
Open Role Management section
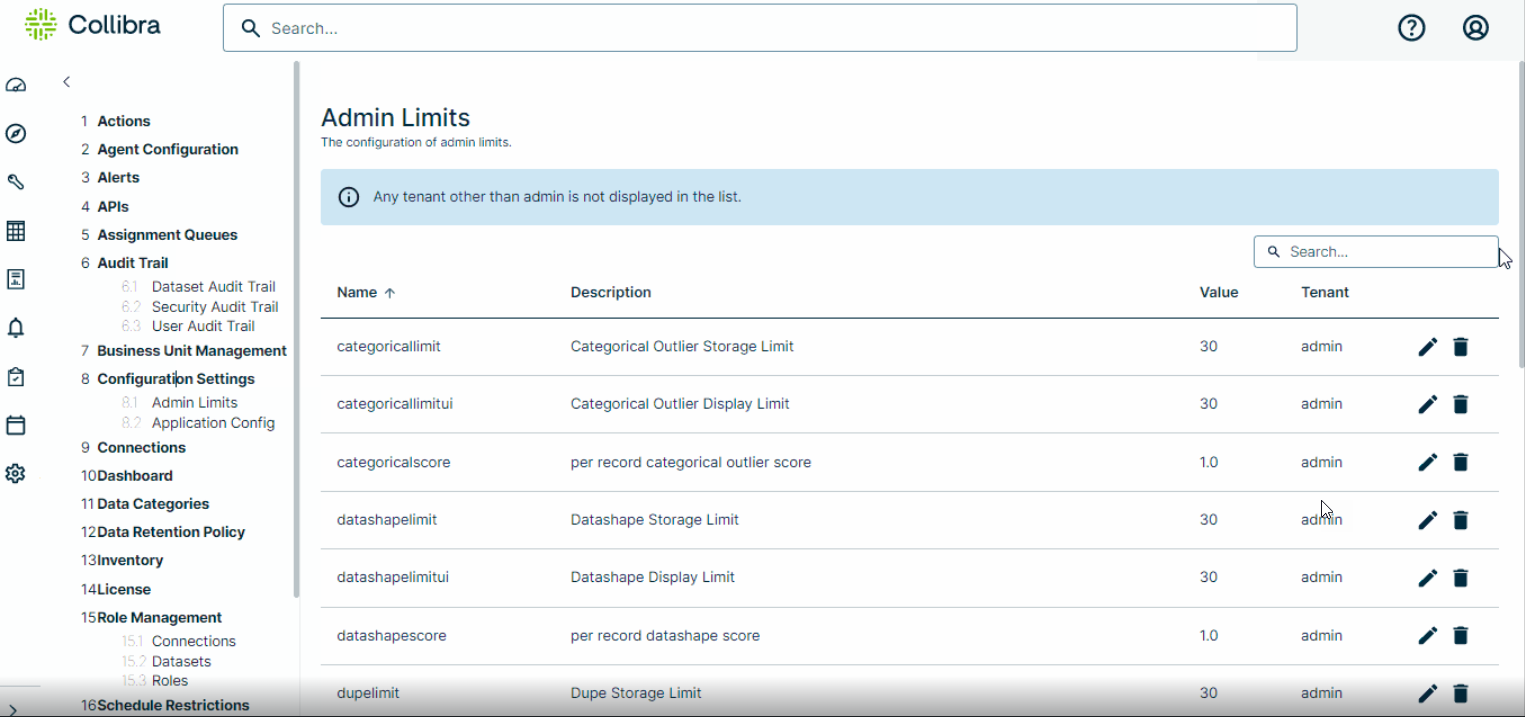click(159, 618)
